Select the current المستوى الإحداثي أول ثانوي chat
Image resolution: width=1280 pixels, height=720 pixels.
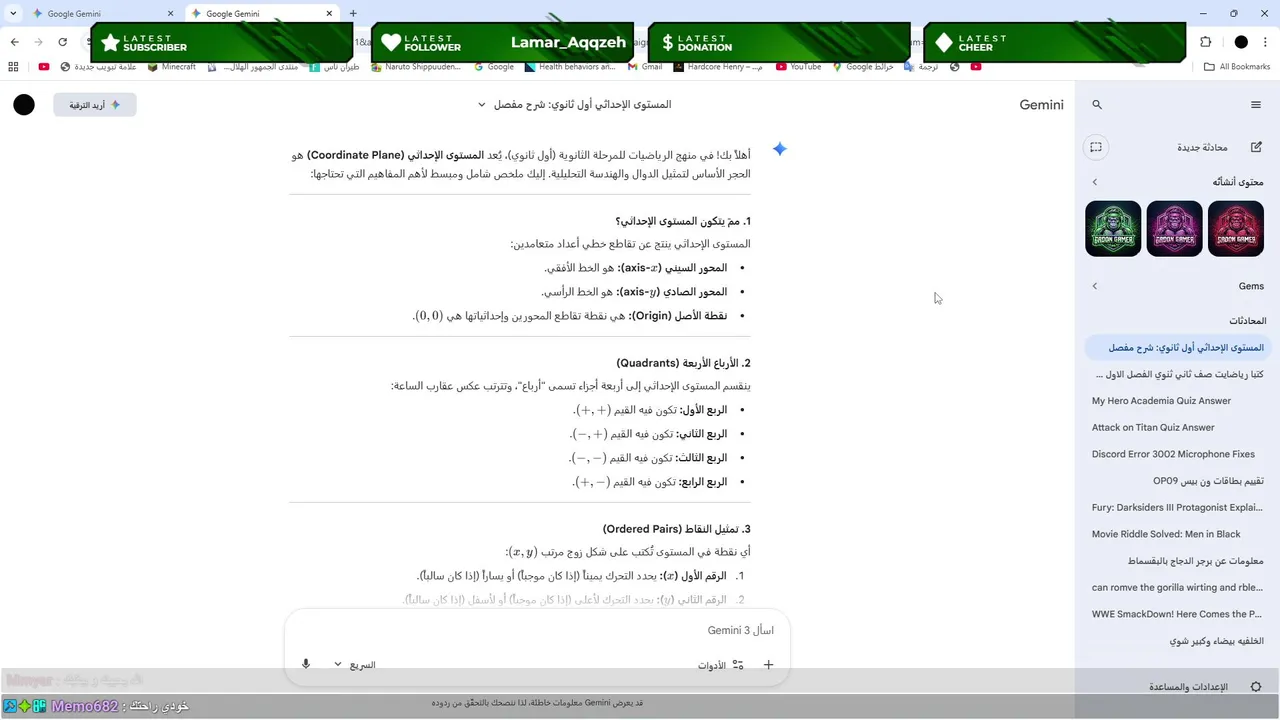coord(1176,348)
